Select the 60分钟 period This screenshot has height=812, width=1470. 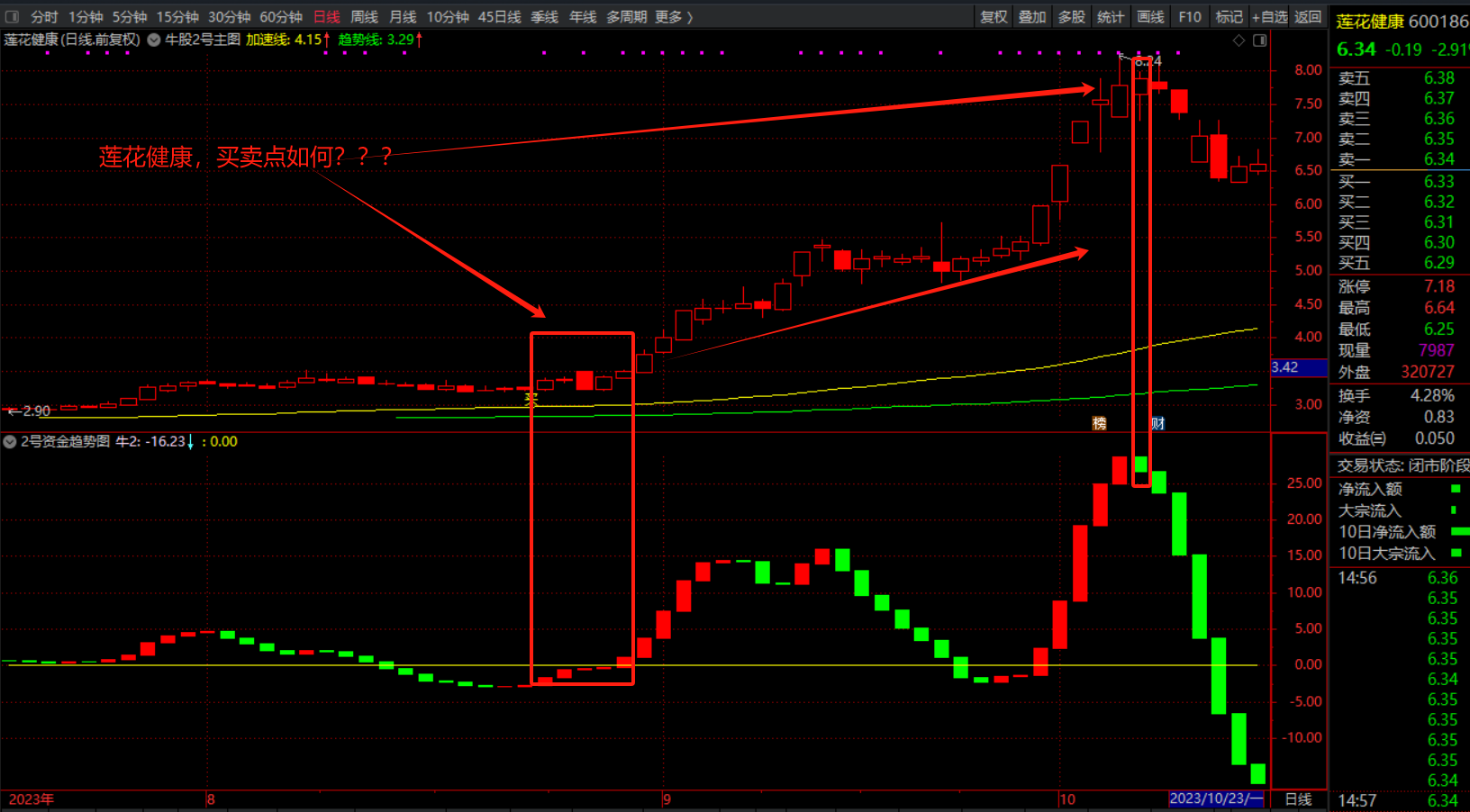coord(281,16)
